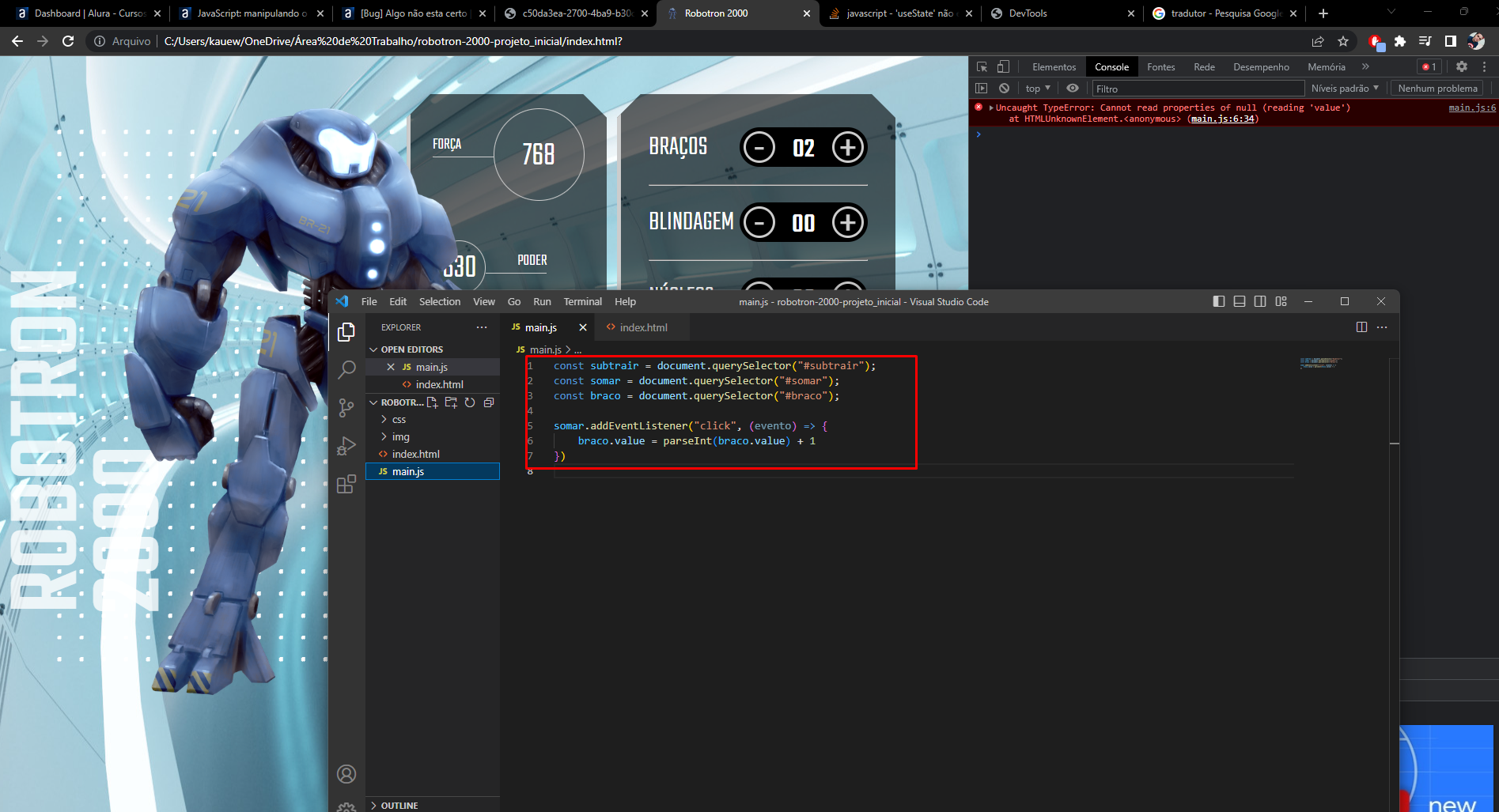
Task: Clear the DevTools console
Action: pyautogui.click(x=1004, y=89)
